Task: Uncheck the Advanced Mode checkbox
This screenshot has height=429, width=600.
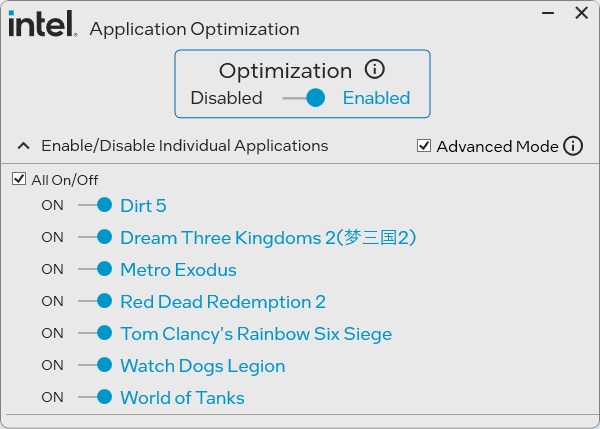Action: click(x=425, y=146)
